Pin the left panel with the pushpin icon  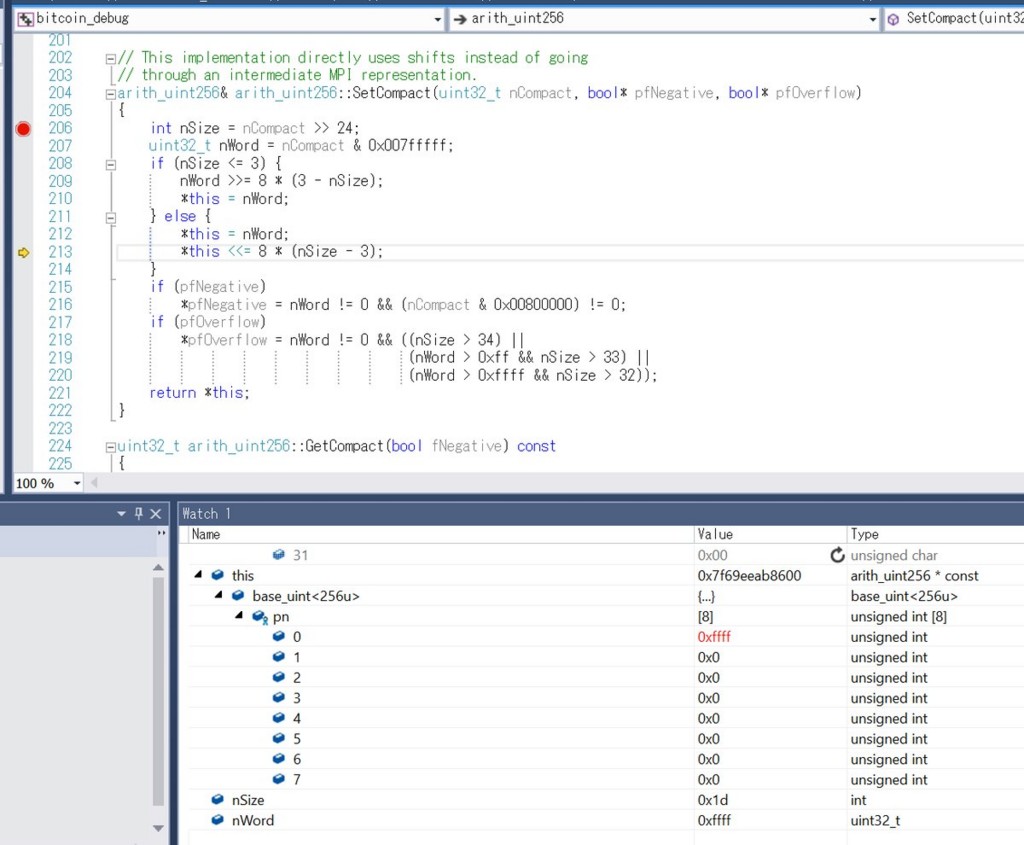point(138,514)
